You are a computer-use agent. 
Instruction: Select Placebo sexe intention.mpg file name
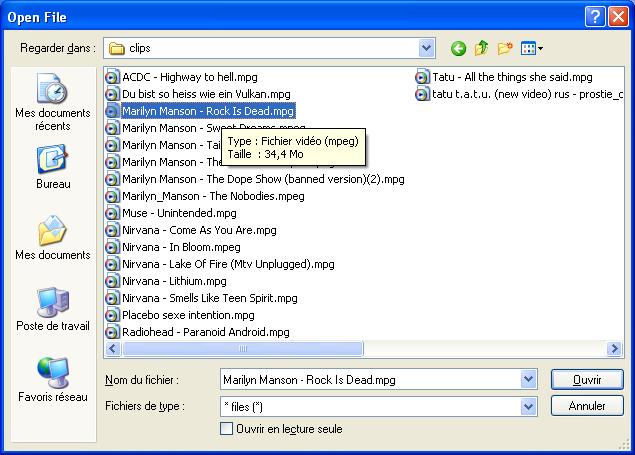tap(188, 315)
